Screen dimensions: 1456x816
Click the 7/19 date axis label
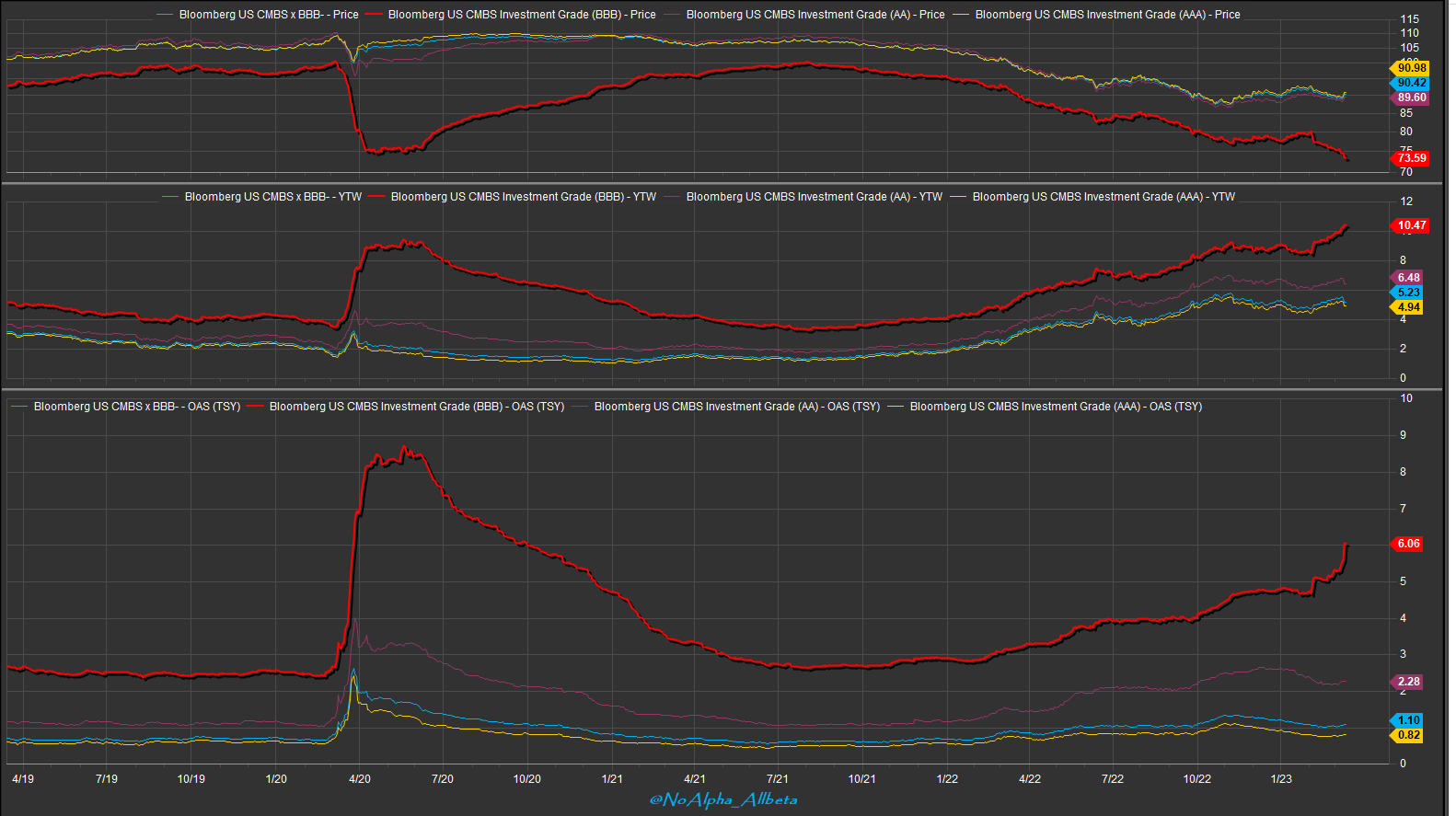coord(107,779)
